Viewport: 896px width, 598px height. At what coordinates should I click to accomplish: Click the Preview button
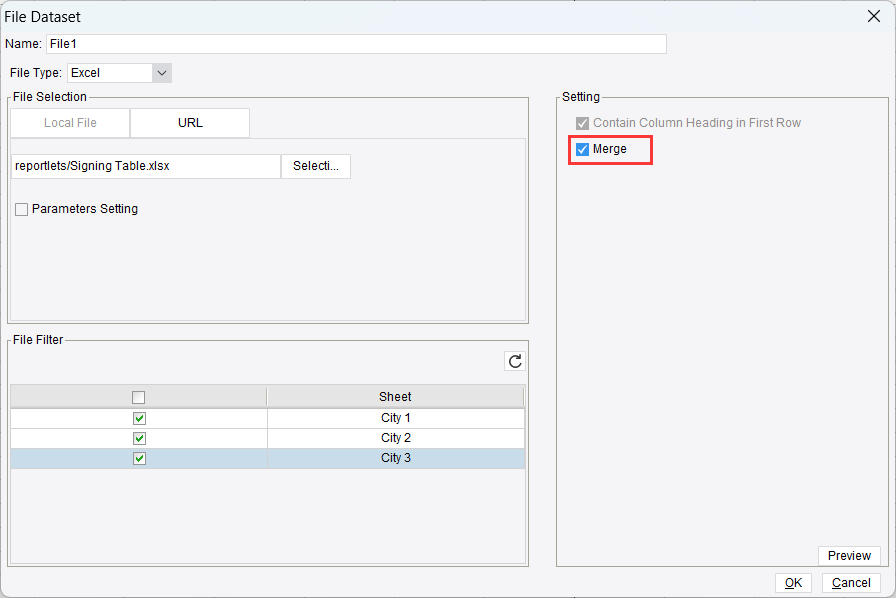pos(849,556)
